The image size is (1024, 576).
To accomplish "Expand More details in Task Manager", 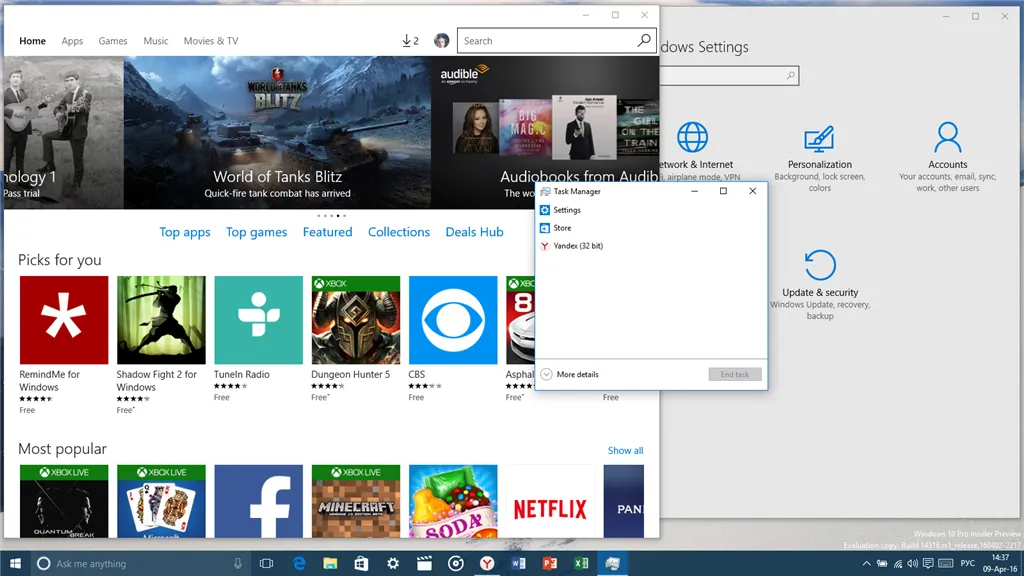I will 570,374.
